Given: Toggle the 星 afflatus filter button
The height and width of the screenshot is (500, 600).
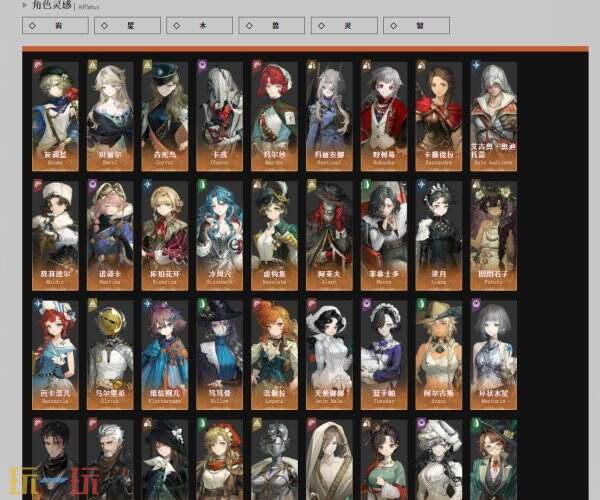Looking at the screenshot, I should (127, 26).
